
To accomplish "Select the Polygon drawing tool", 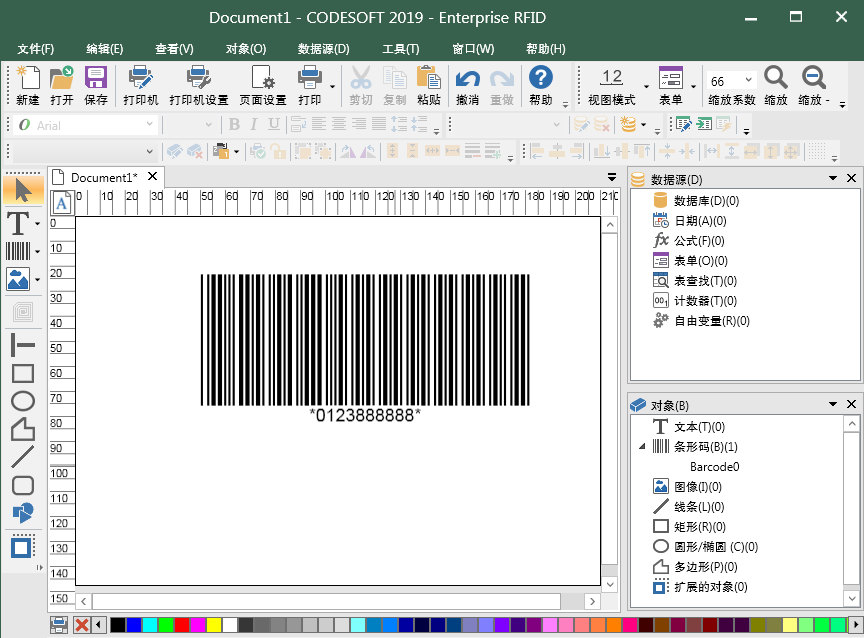I will (23, 429).
